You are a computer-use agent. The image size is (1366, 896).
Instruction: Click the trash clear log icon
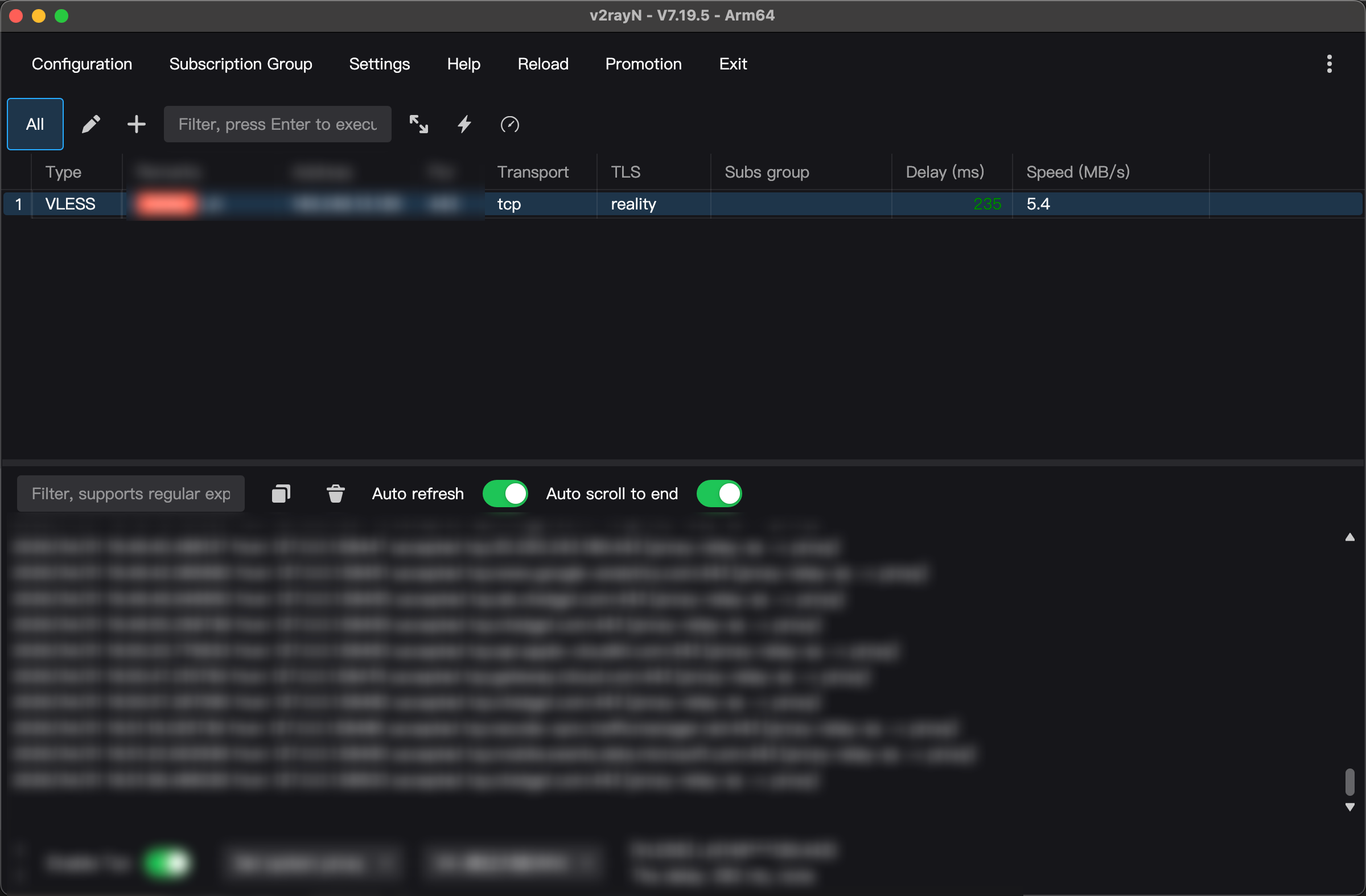pyautogui.click(x=335, y=493)
